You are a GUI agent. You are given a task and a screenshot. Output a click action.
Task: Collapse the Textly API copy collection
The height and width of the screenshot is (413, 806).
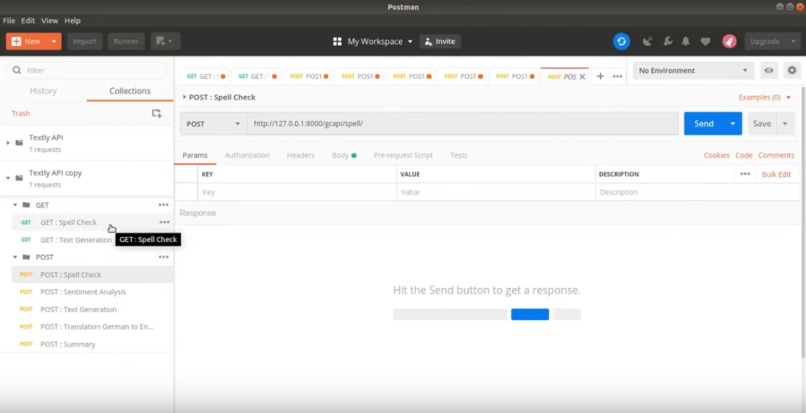(x=8, y=178)
